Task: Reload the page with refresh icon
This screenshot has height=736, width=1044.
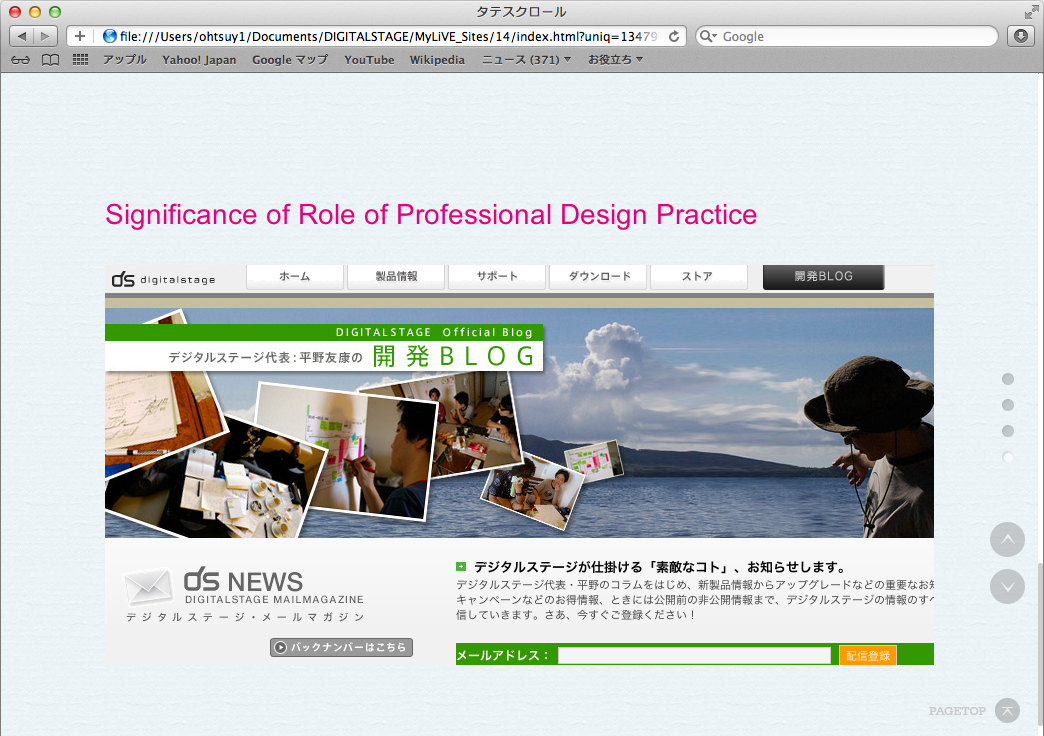Action: coord(674,36)
